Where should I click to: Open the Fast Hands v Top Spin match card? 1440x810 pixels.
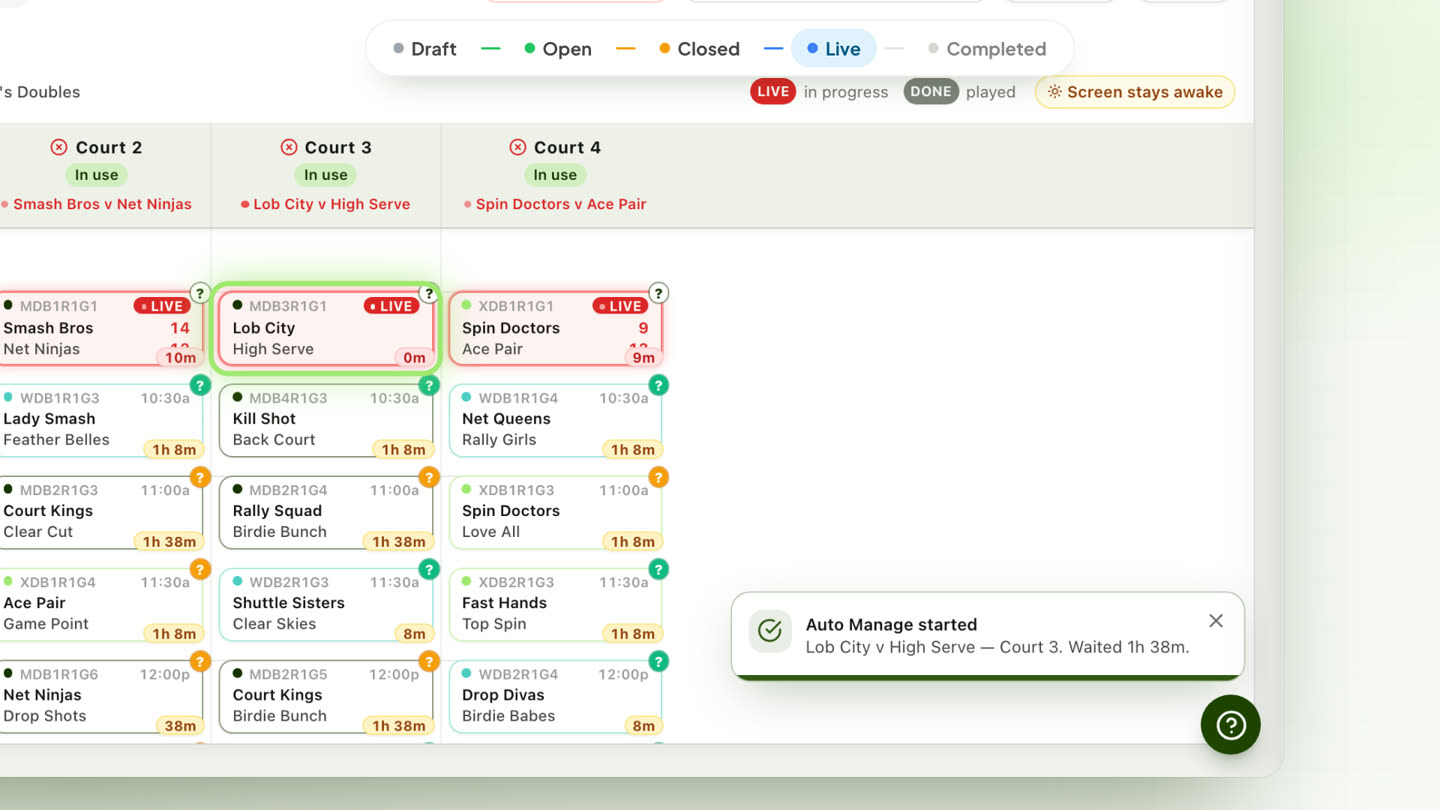(x=555, y=605)
